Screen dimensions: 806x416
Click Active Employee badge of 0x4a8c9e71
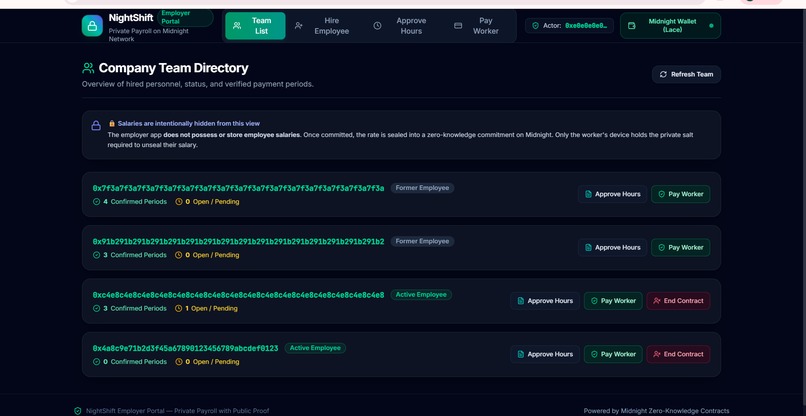pos(315,348)
